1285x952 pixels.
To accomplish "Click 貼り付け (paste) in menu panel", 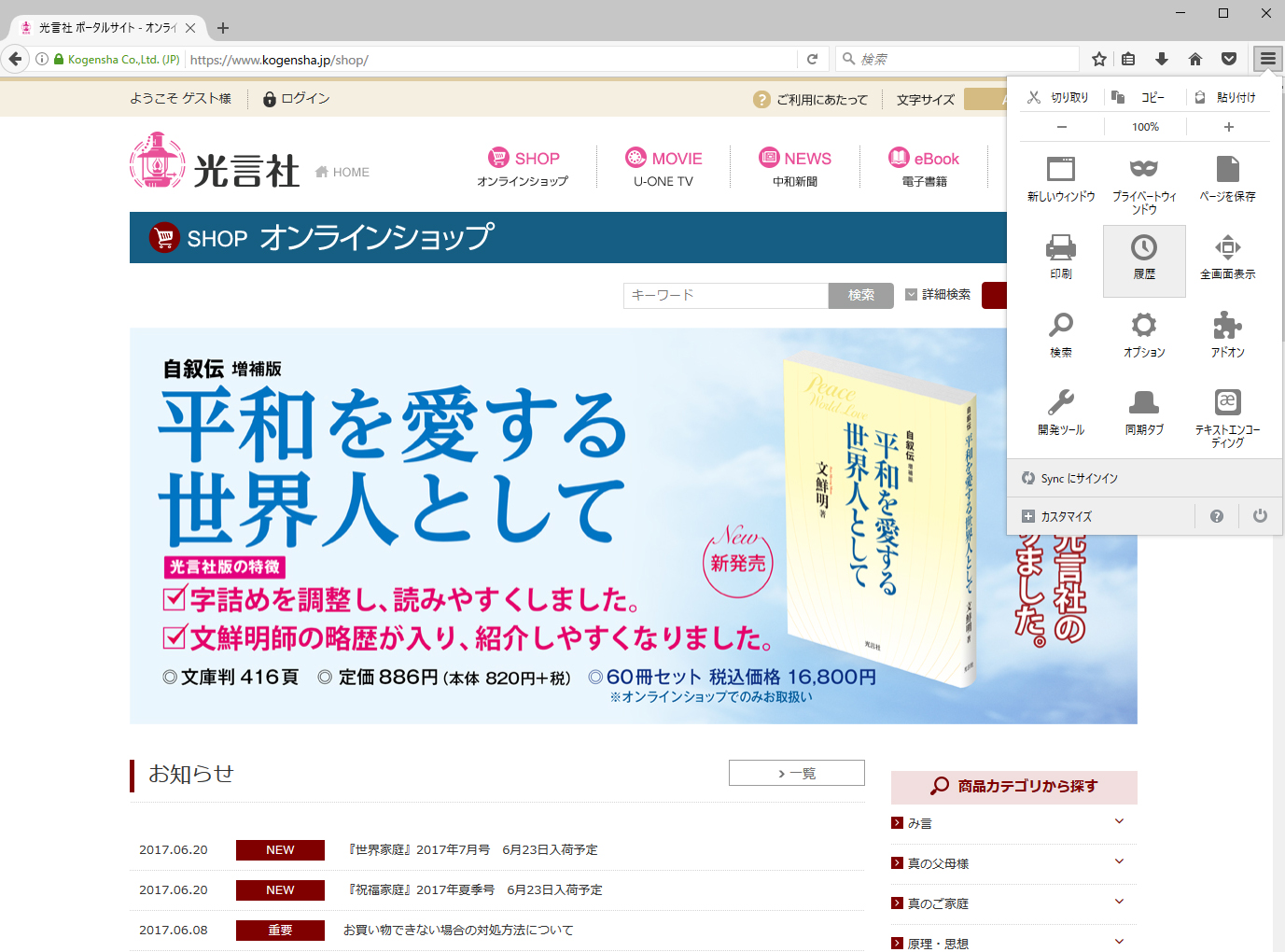I will pyautogui.click(x=1228, y=97).
